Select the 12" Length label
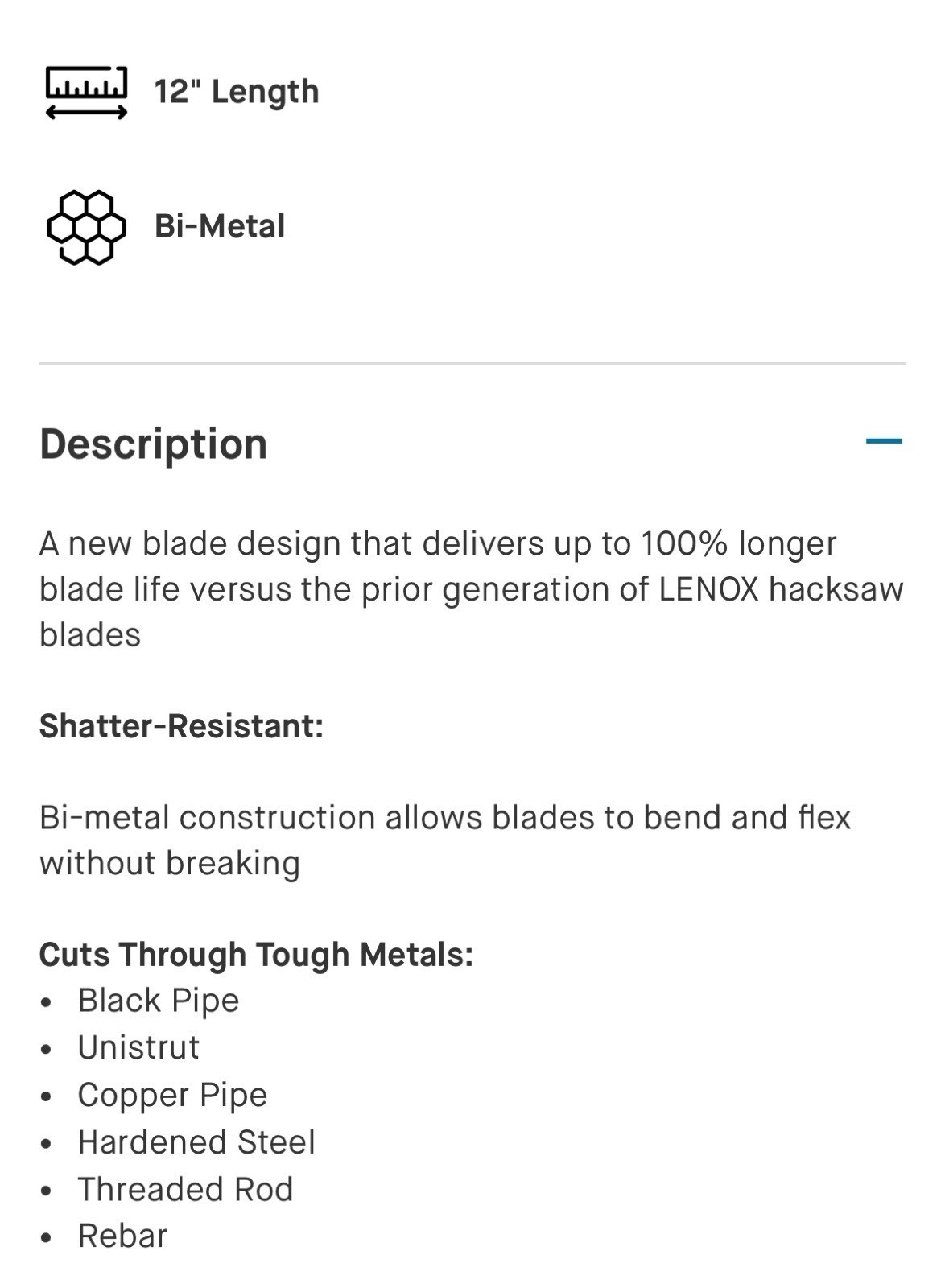This screenshot has width=945, height=1288. click(237, 92)
